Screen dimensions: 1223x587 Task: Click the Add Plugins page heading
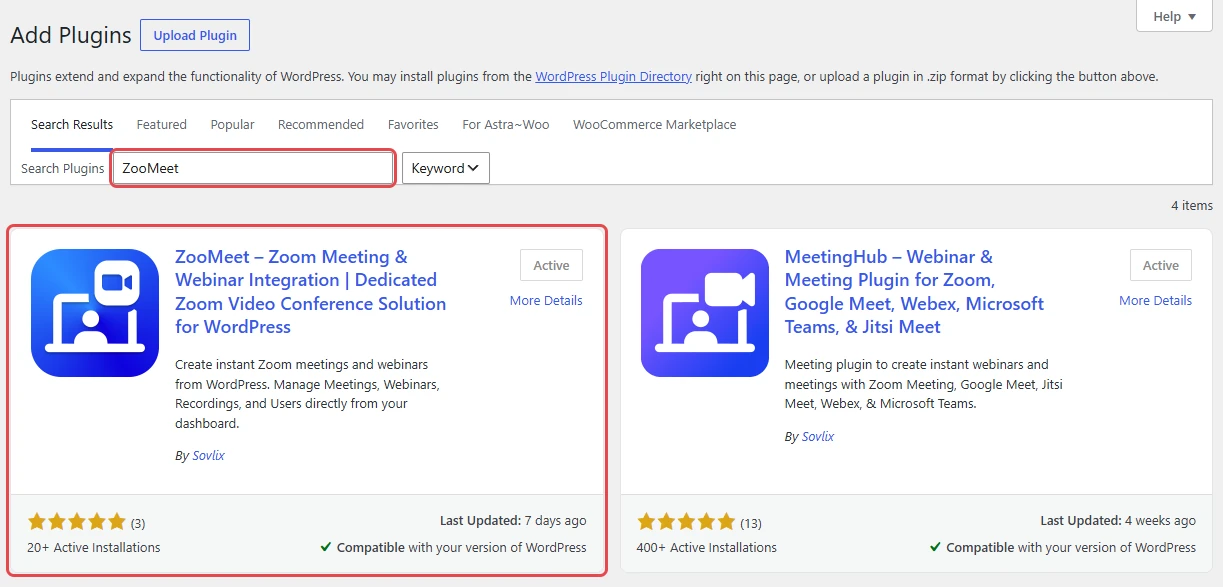click(x=71, y=35)
